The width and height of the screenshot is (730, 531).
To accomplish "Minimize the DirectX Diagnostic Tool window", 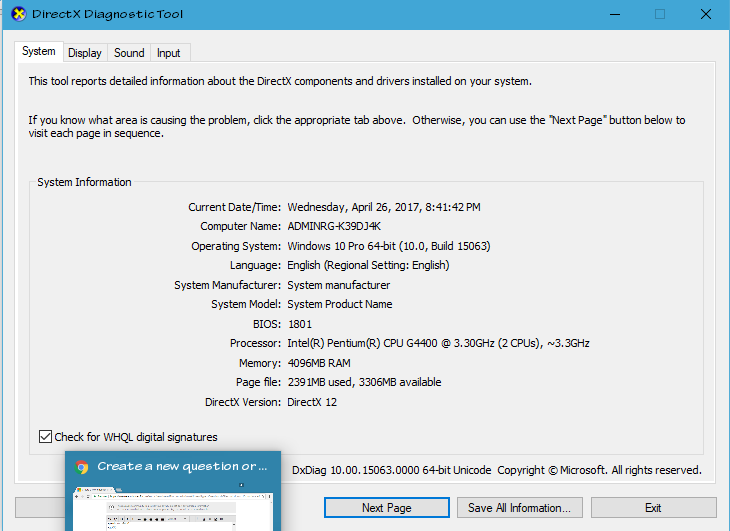I will (615, 14).
